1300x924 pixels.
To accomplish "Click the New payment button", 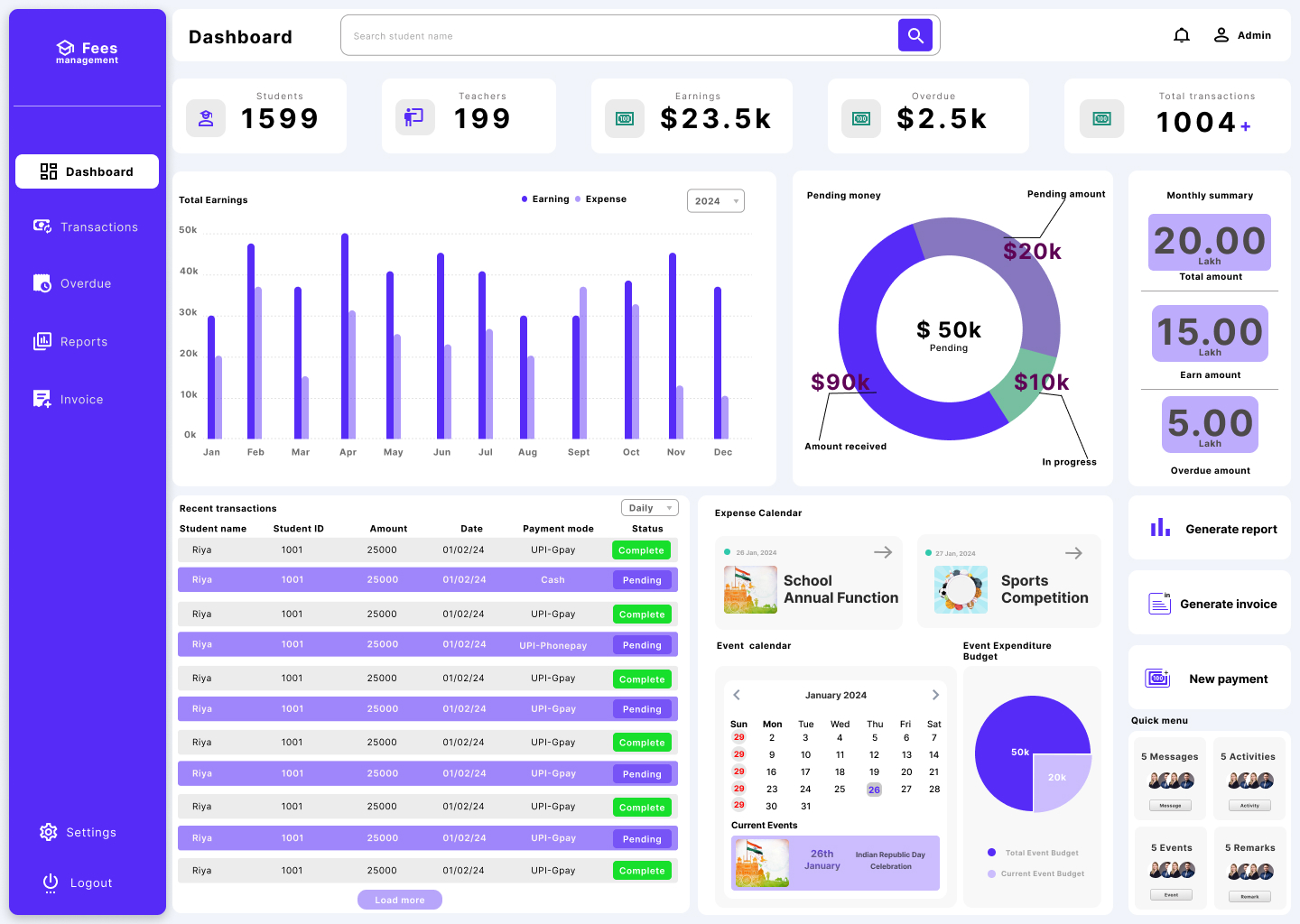I will pos(1210,678).
